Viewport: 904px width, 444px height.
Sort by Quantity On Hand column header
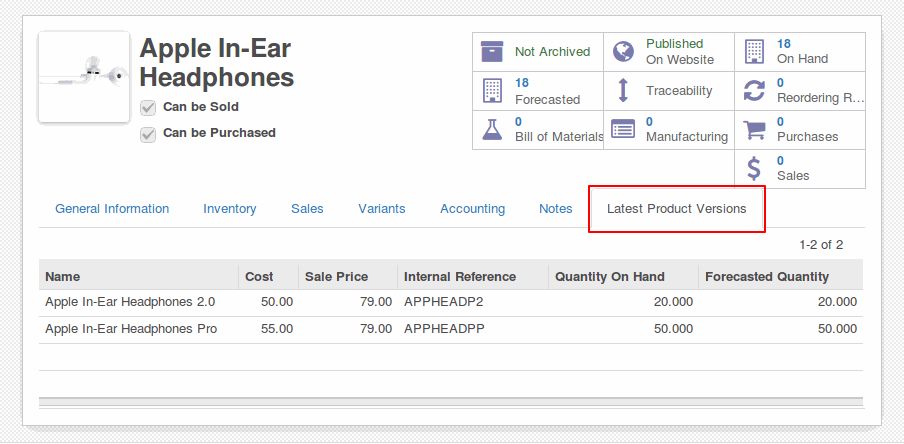pyautogui.click(x=623, y=277)
